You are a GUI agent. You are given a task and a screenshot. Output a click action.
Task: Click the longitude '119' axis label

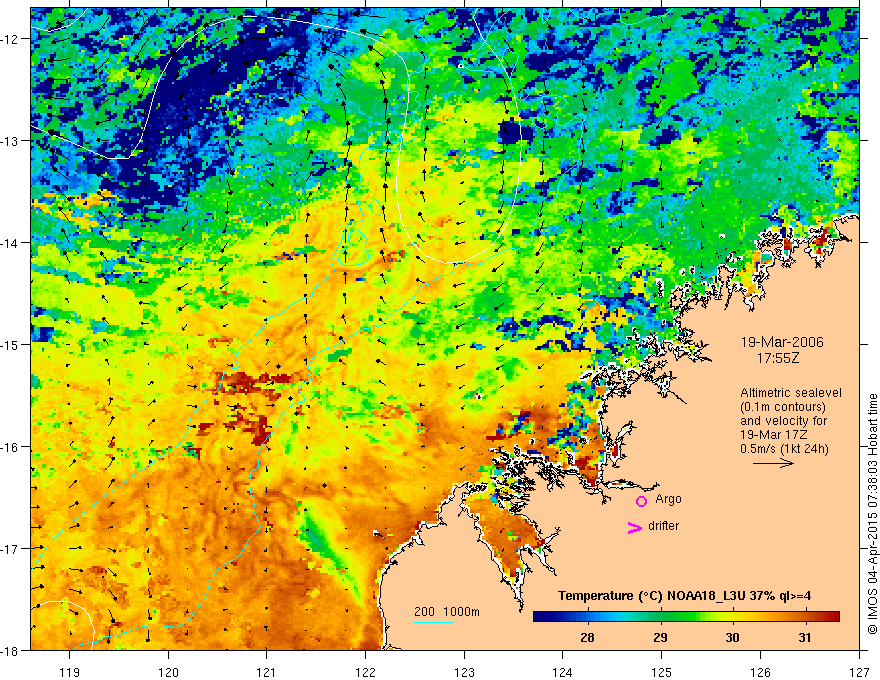70,672
